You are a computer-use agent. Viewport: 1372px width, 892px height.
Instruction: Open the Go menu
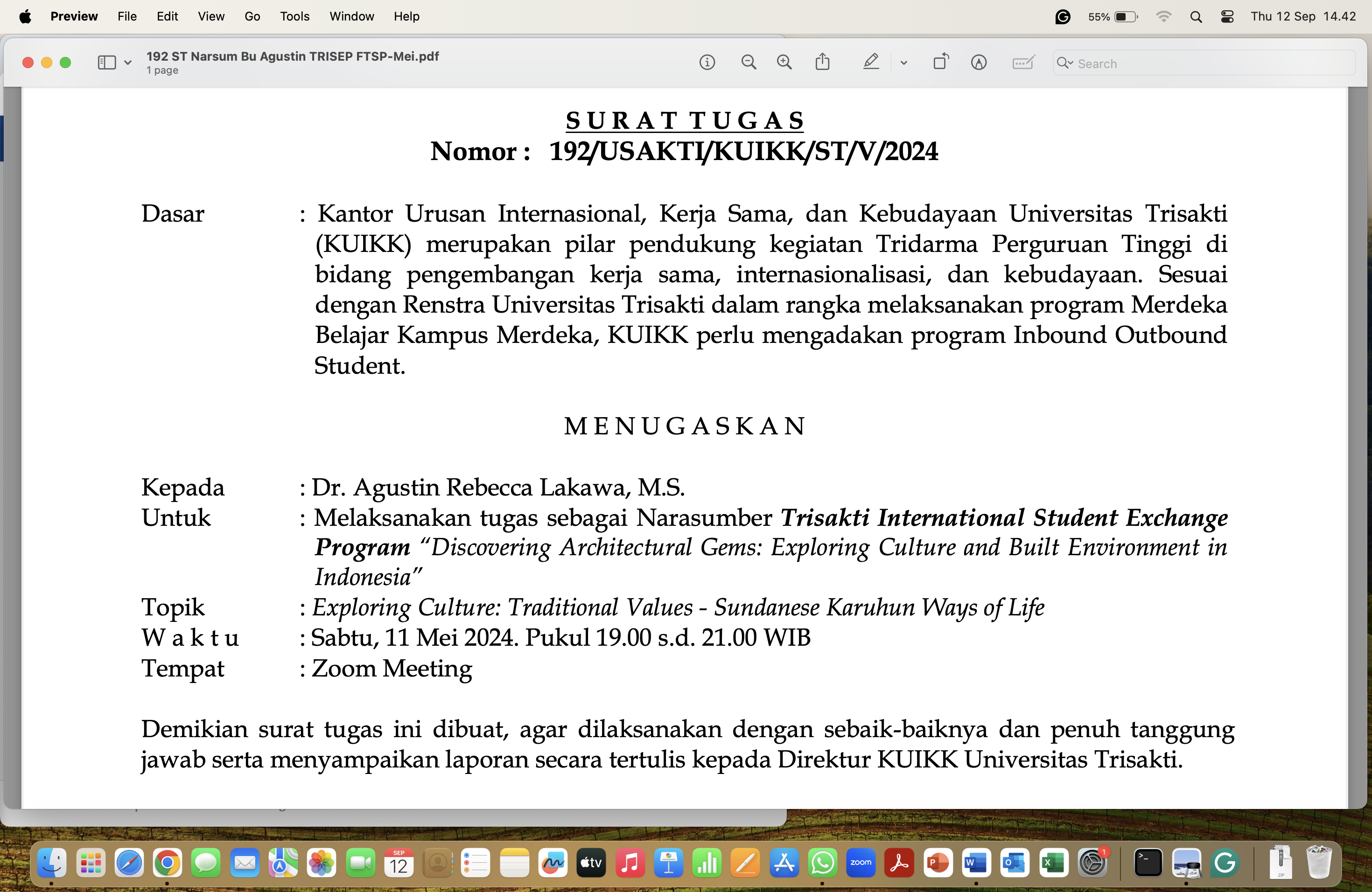point(252,16)
